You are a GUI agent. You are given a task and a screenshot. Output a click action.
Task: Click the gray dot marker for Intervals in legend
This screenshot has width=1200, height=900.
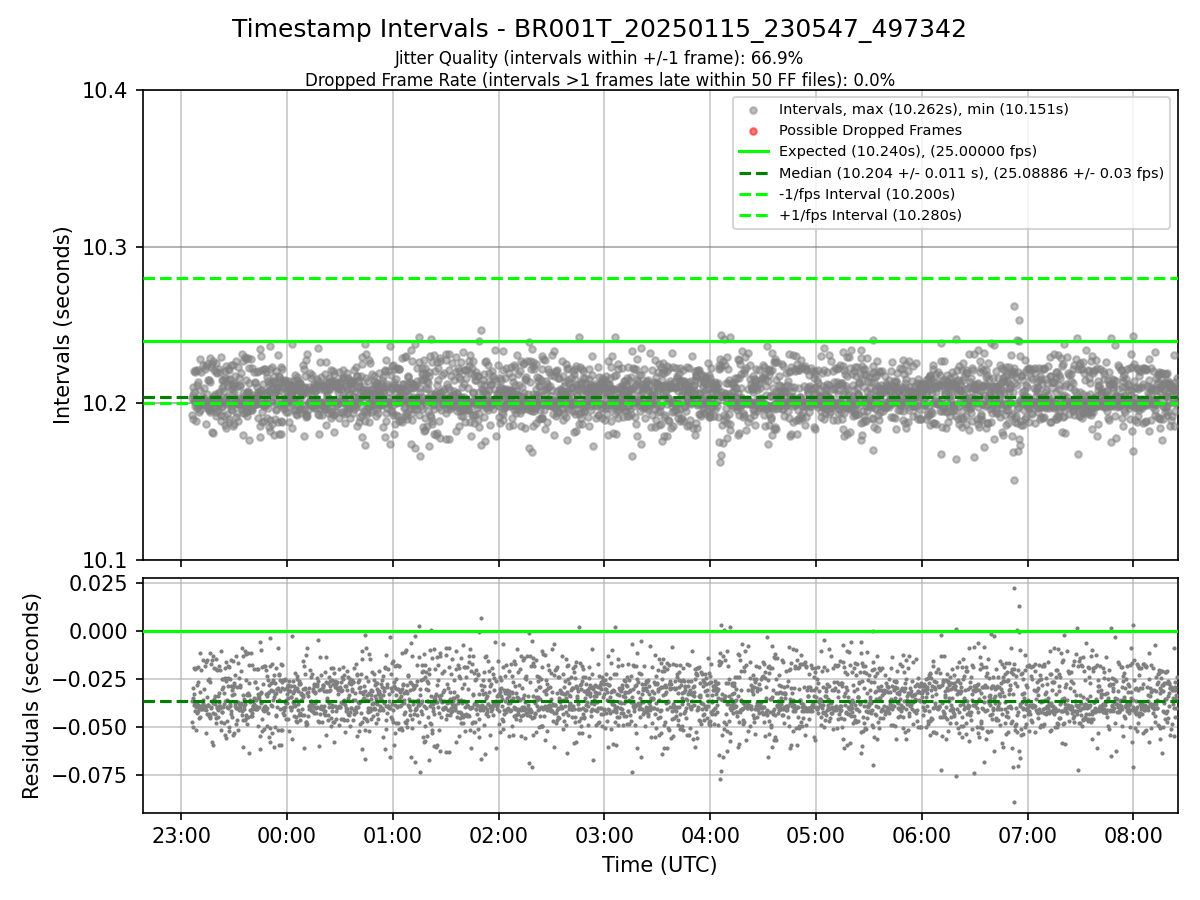pyautogui.click(x=754, y=110)
